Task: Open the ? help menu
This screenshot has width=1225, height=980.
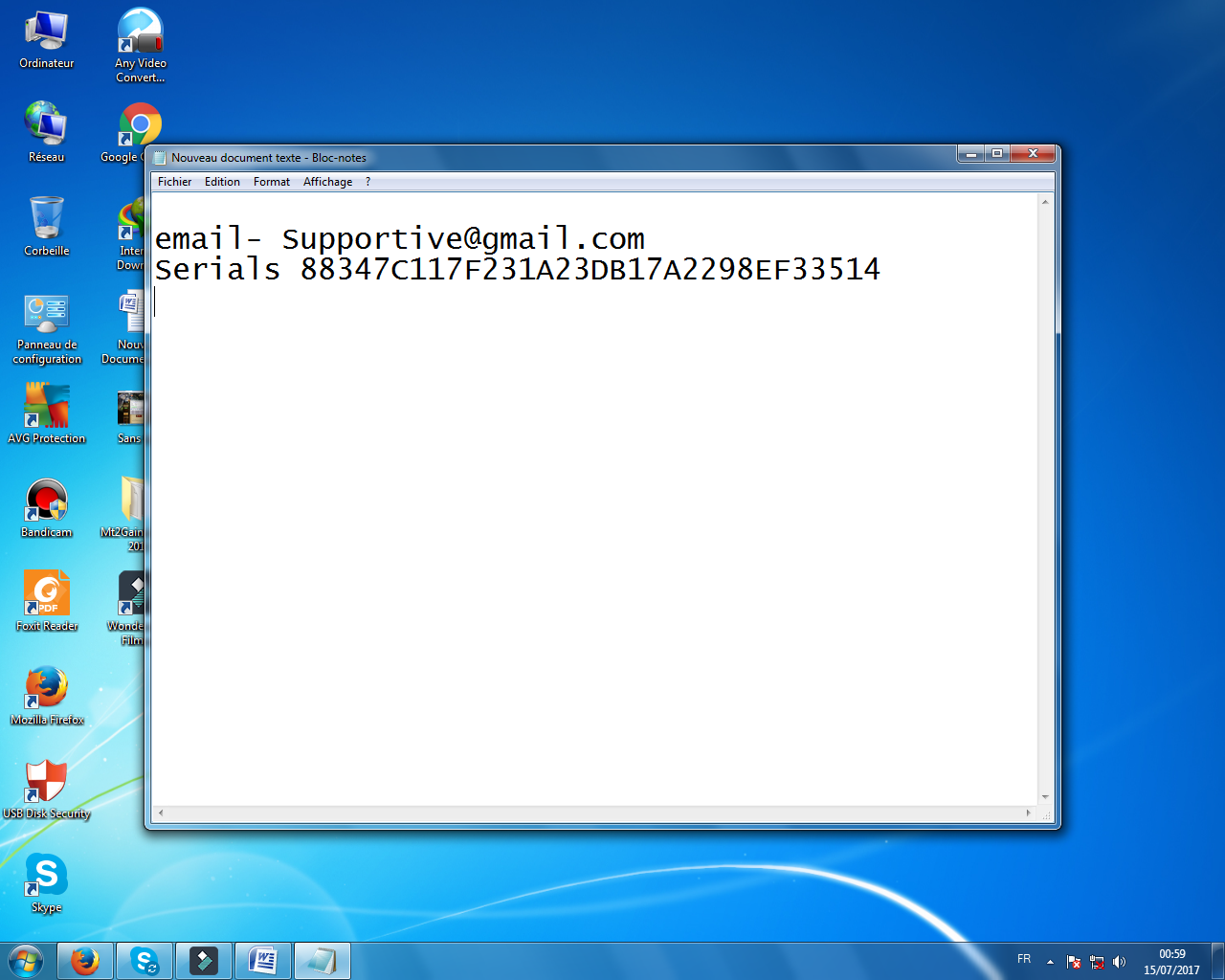Action: click(367, 182)
